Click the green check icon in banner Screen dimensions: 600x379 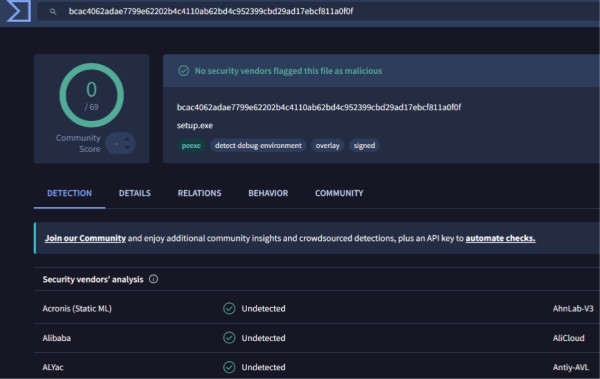[x=184, y=71]
